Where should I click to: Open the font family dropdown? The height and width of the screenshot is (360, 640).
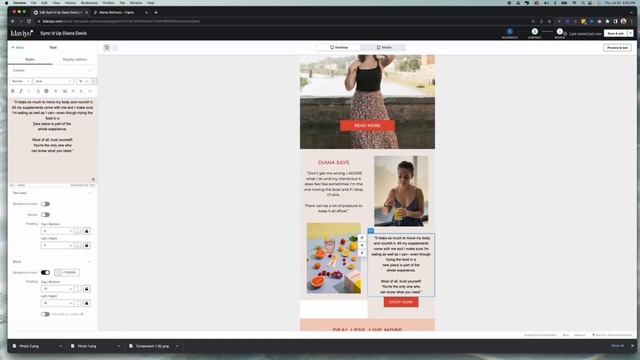53,81
